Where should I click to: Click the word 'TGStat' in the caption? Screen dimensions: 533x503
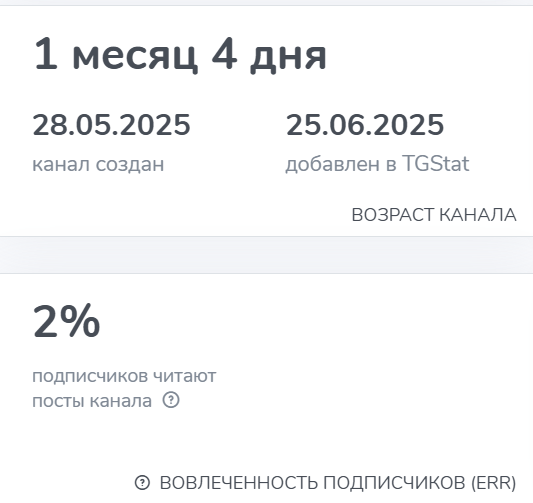tap(436, 163)
